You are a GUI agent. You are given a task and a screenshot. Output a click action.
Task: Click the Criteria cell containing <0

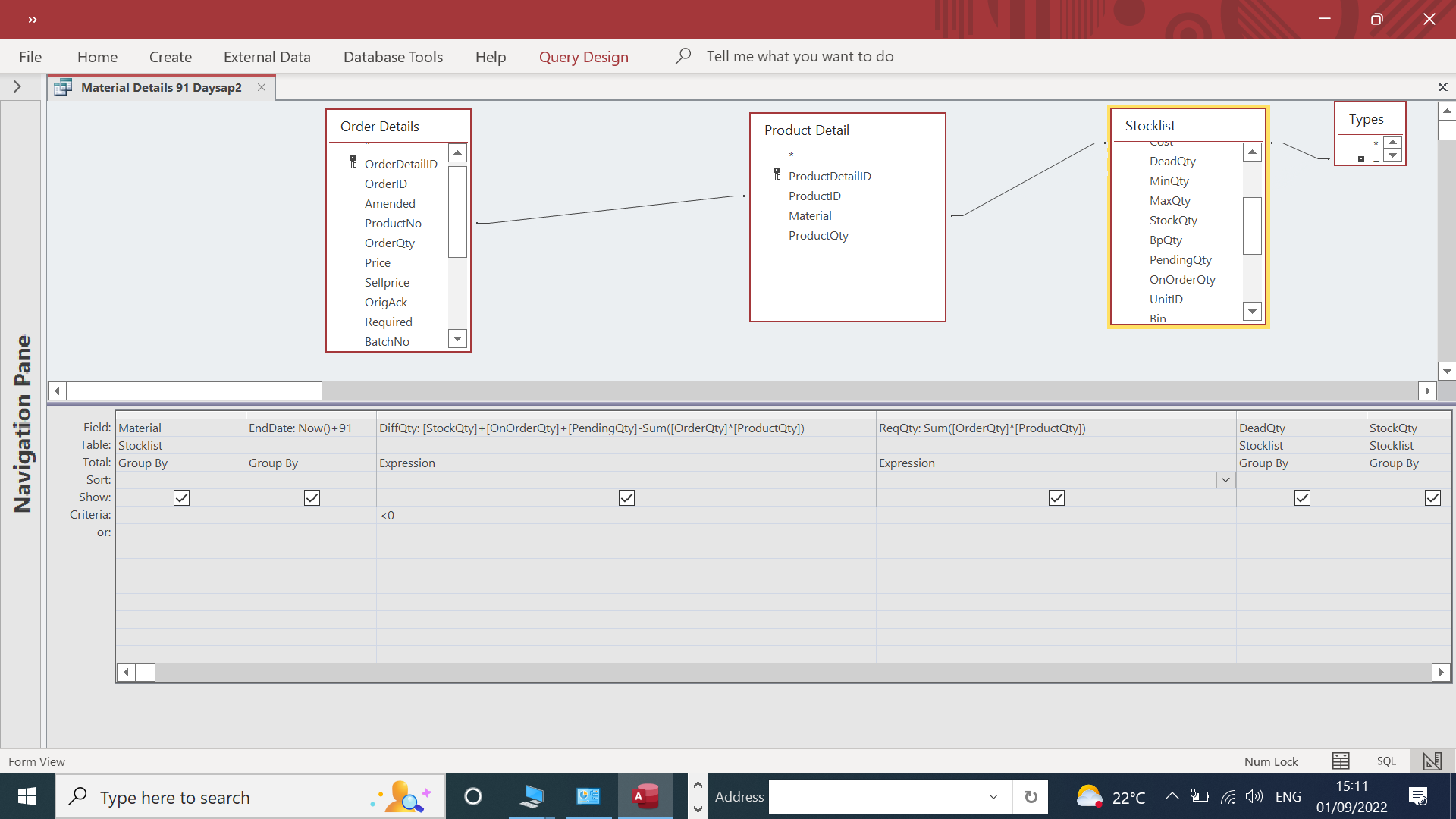point(626,515)
